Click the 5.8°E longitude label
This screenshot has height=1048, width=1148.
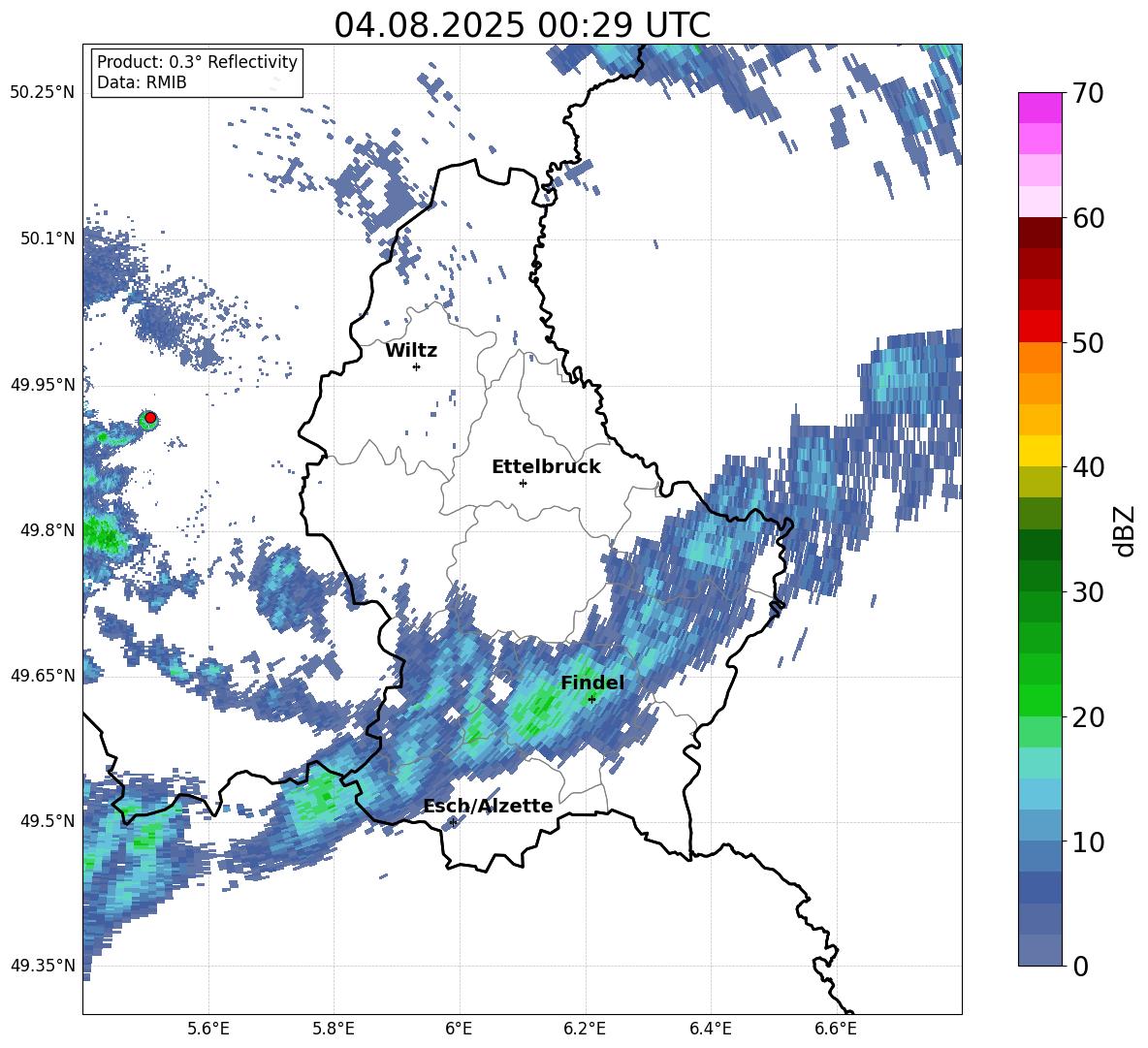pyautogui.click(x=334, y=1029)
